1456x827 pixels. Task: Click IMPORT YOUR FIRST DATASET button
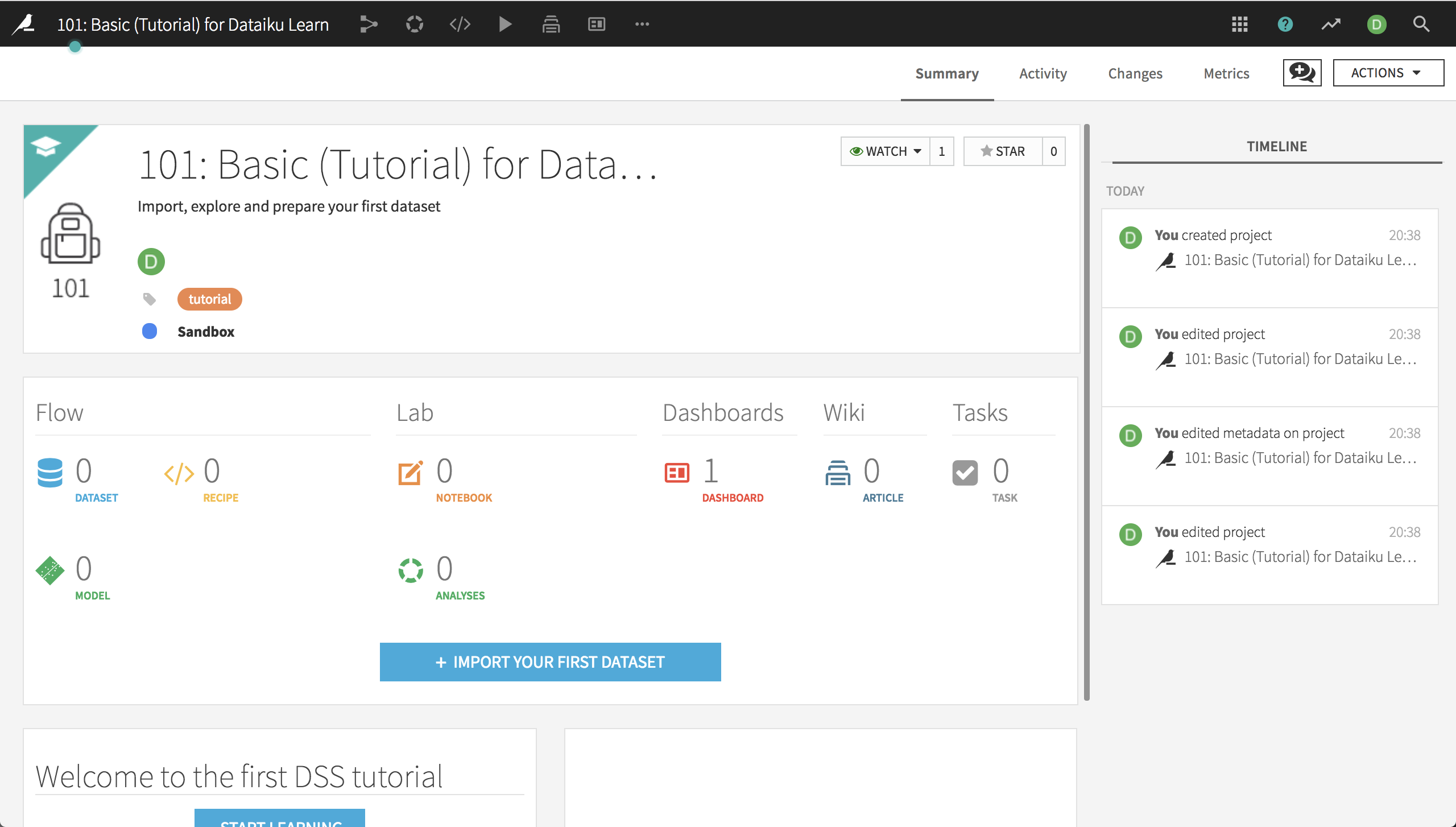tap(550, 661)
